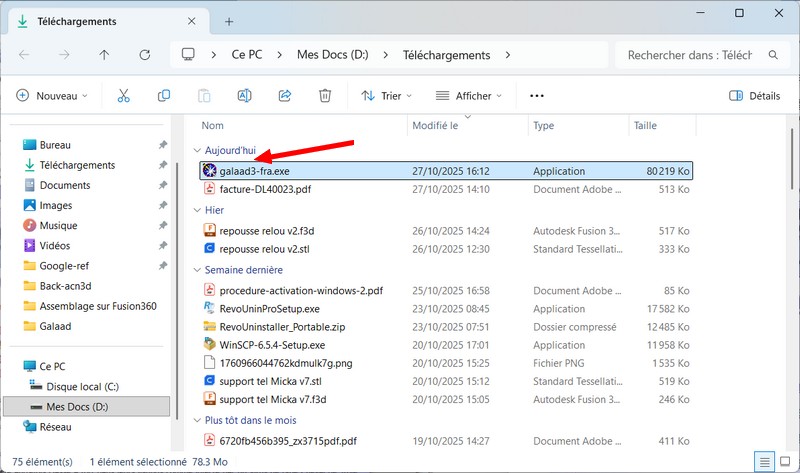Unpin Bureau from quick access

163,145
